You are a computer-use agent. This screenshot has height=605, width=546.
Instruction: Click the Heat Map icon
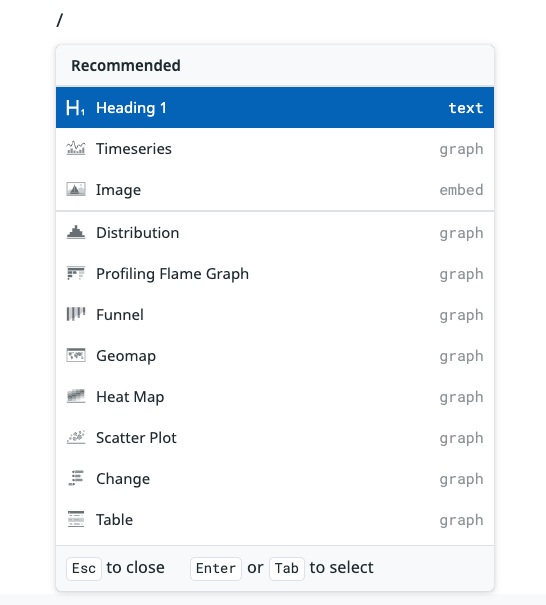pos(76,396)
